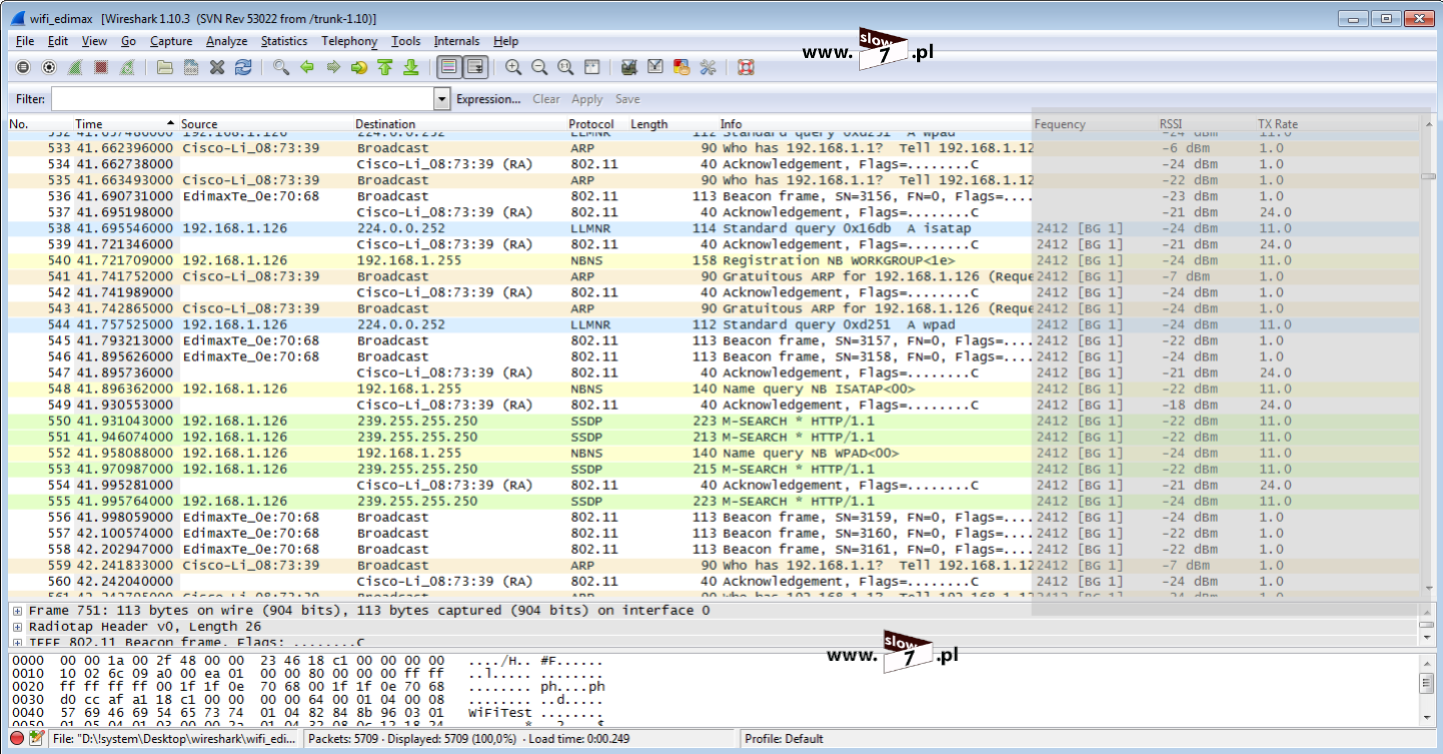1443x754 pixels.
Task: Edit capture filters from toolbar
Action: [629, 67]
